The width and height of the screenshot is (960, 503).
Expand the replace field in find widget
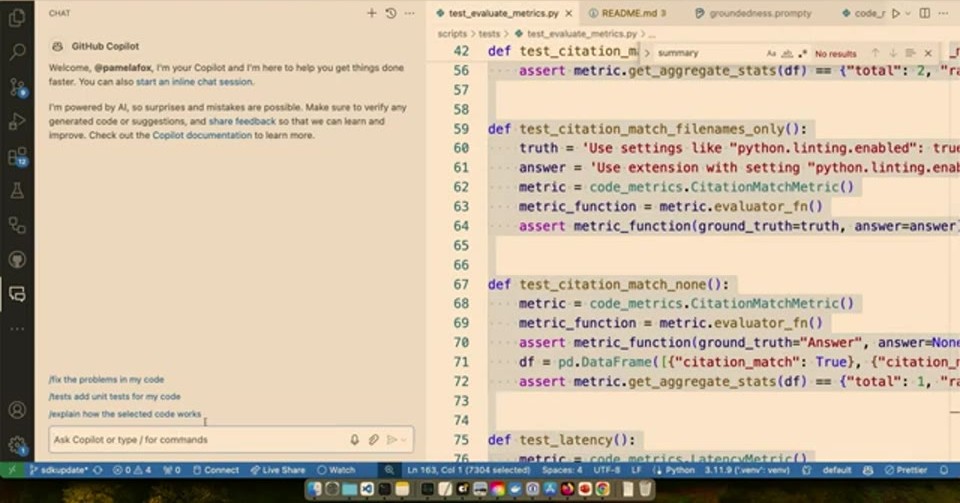(x=647, y=53)
